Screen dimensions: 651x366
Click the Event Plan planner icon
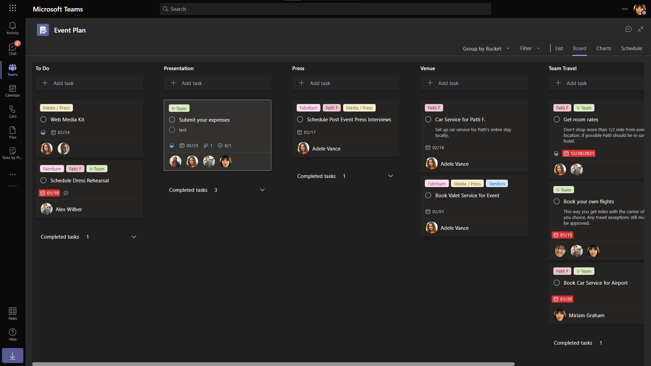tap(43, 30)
